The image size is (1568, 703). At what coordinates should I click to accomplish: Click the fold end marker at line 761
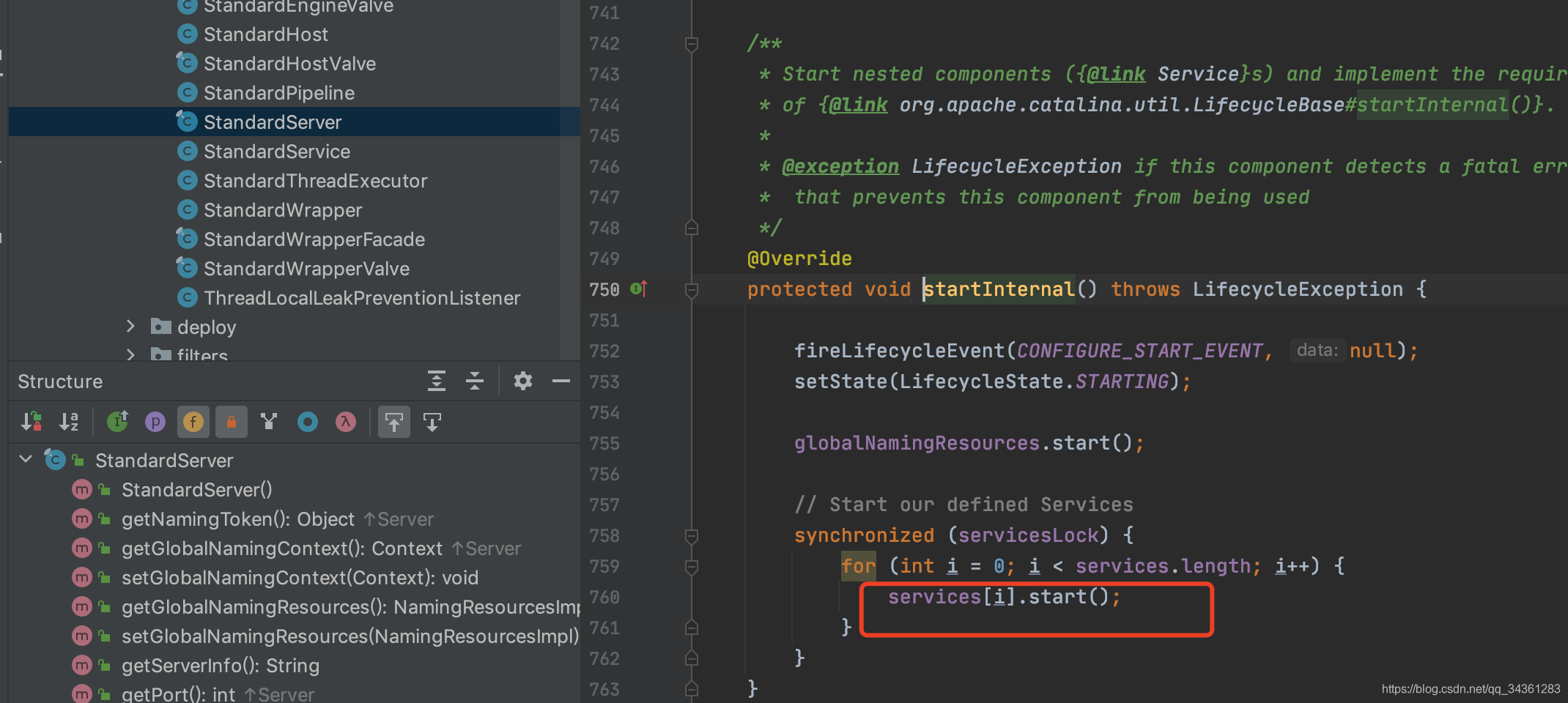(x=691, y=628)
